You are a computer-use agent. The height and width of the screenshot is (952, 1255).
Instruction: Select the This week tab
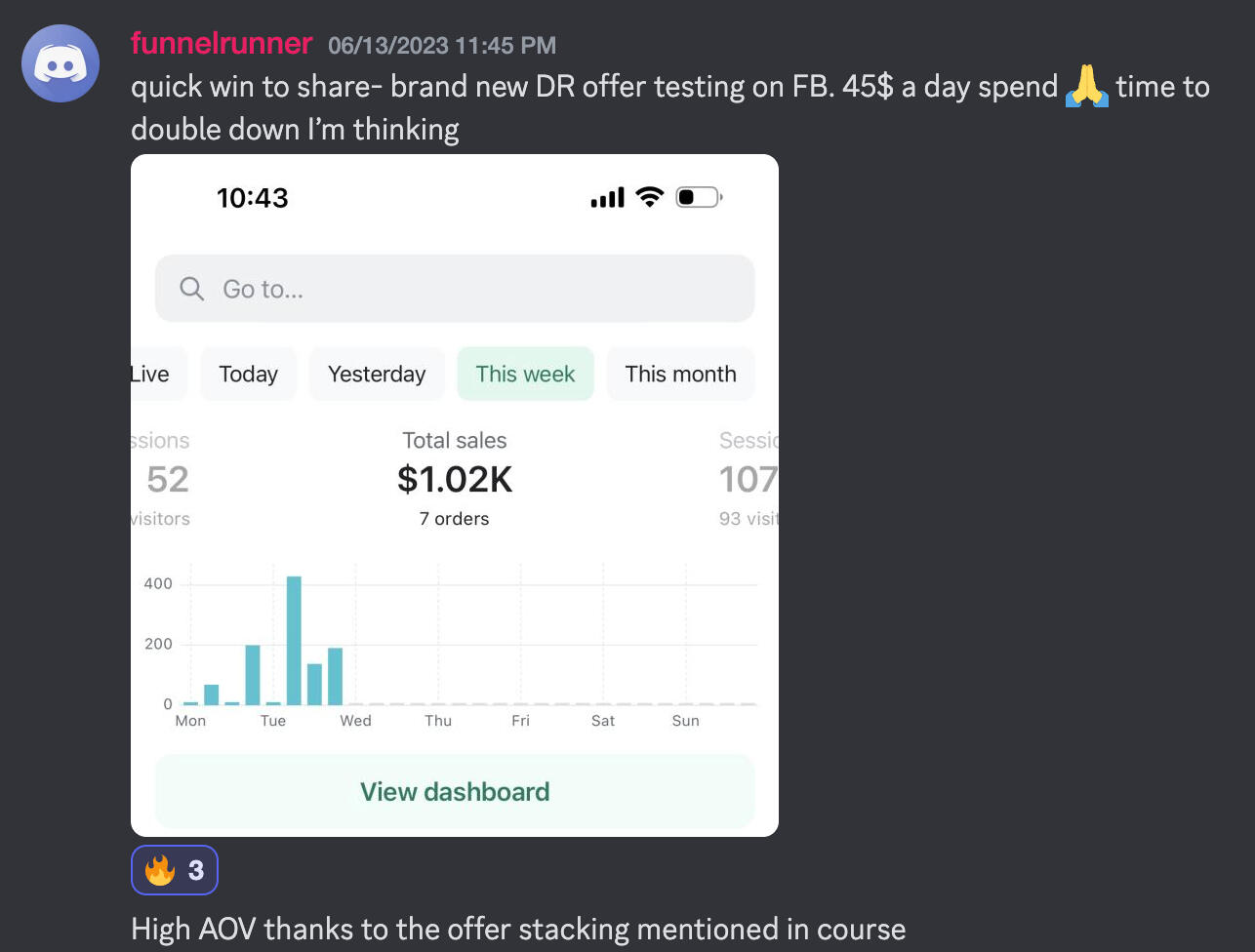(x=525, y=375)
